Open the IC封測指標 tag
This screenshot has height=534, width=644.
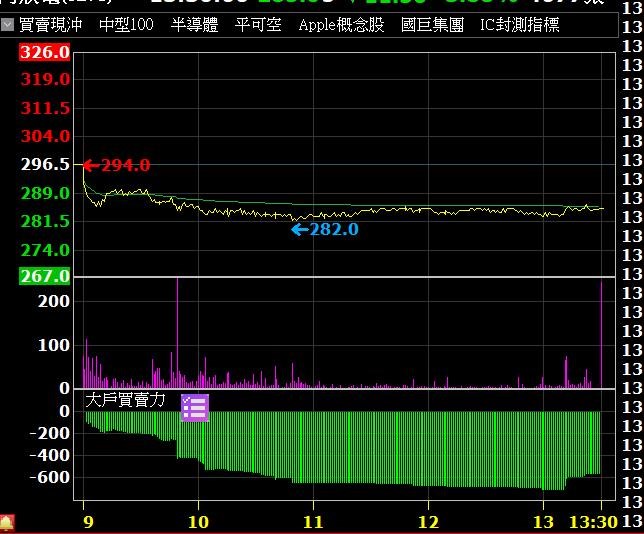520,25
